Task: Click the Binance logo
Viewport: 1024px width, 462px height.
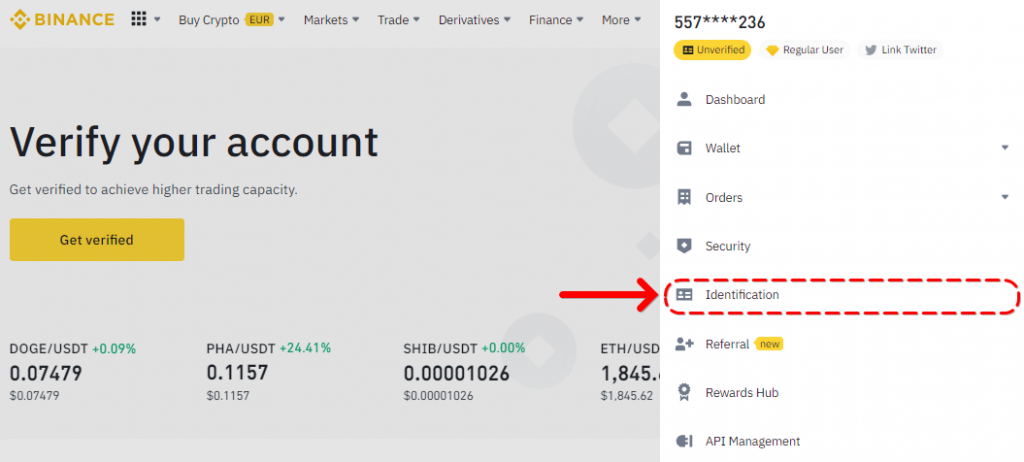Action: pos(62,20)
